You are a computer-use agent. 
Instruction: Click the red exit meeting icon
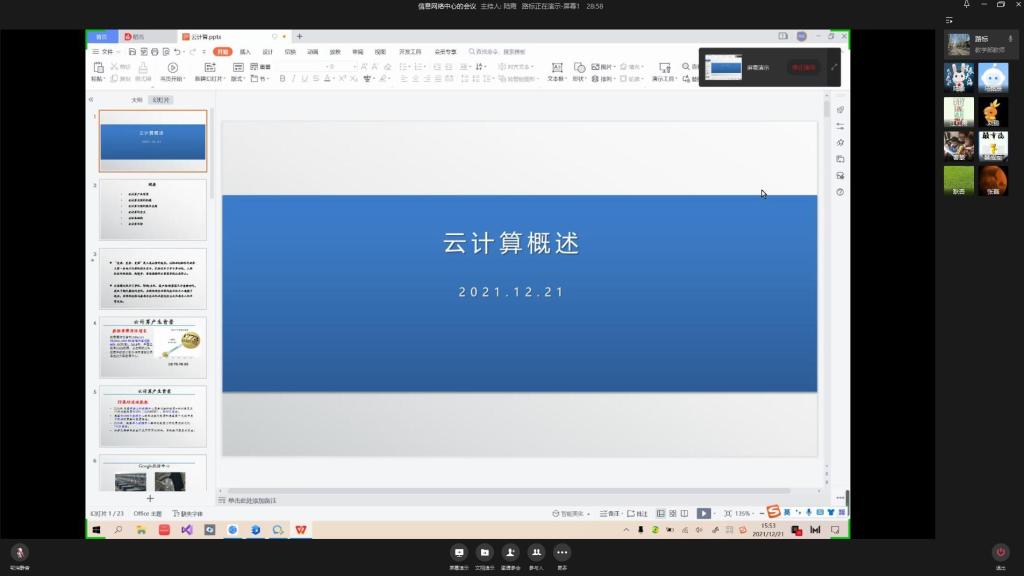coord(1000,552)
